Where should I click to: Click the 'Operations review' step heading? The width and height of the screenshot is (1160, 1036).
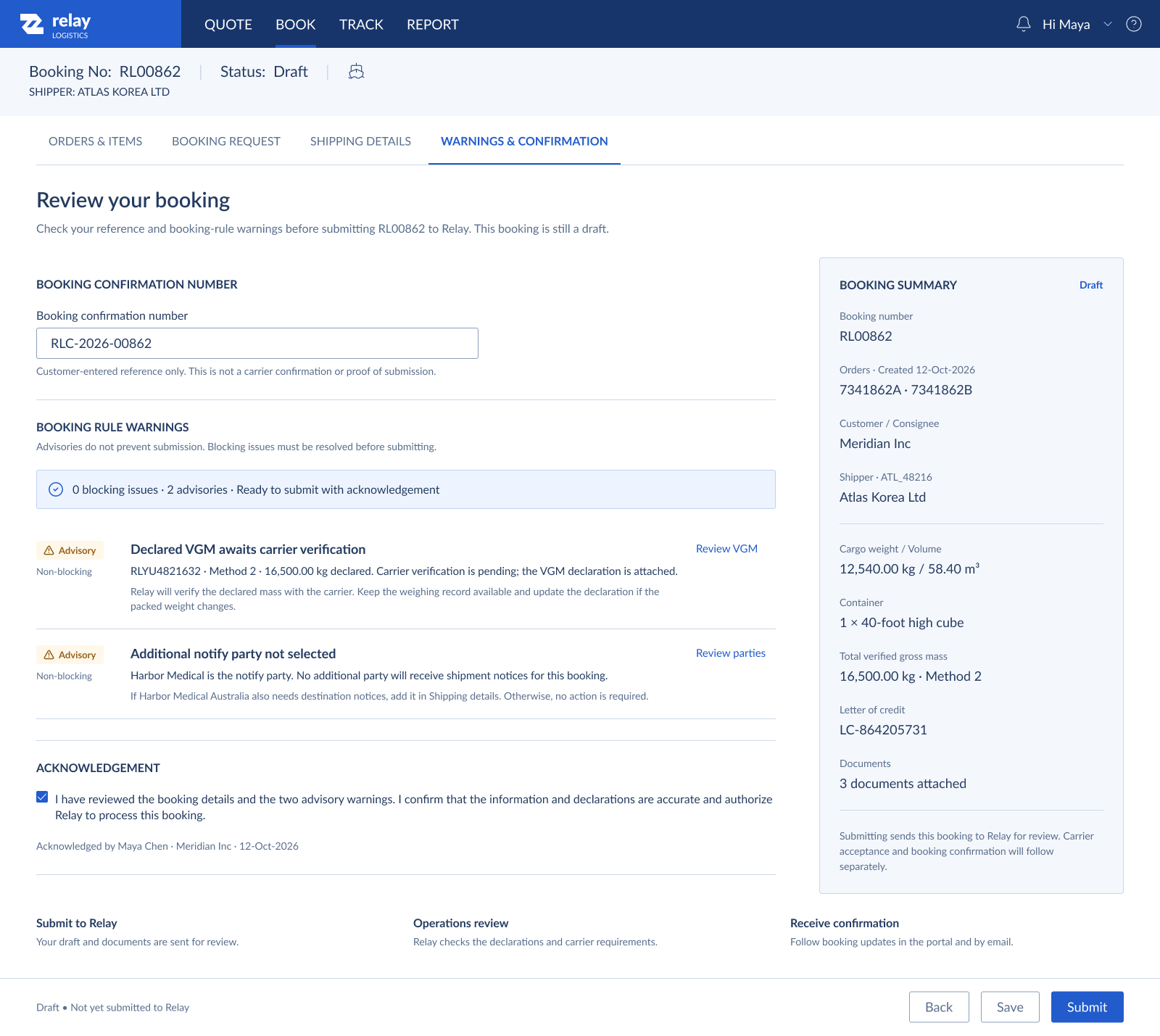click(x=461, y=923)
